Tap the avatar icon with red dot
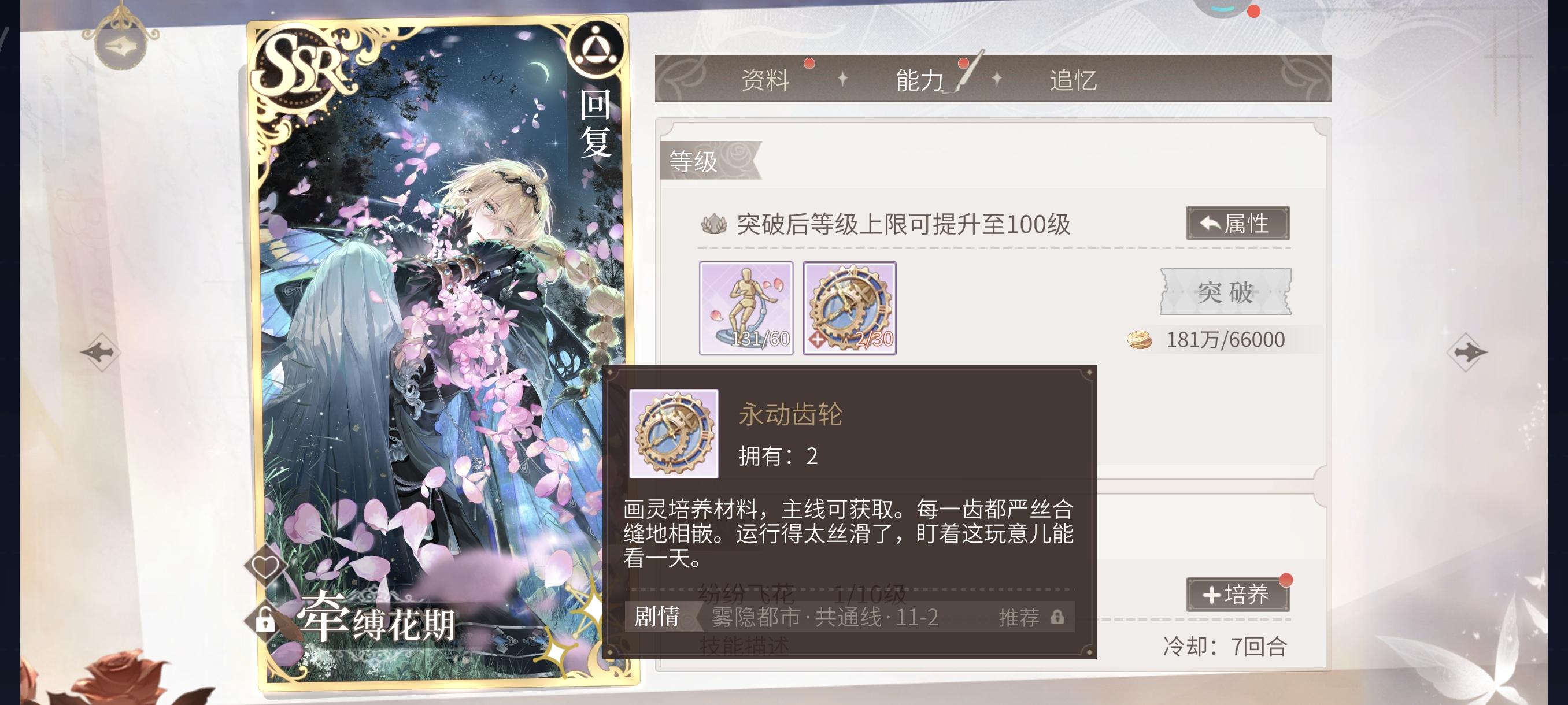1568x705 pixels. pyautogui.click(x=1223, y=8)
